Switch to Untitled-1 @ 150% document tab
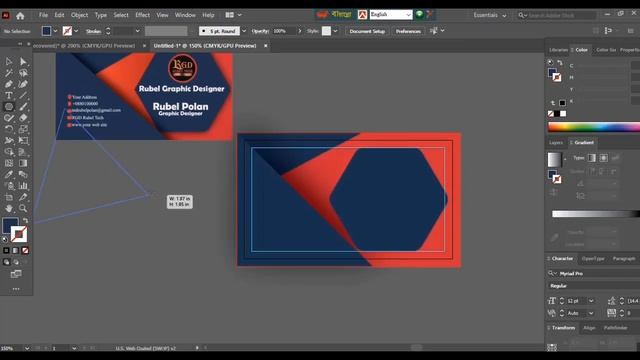This screenshot has width=640, height=360. [x=205, y=46]
